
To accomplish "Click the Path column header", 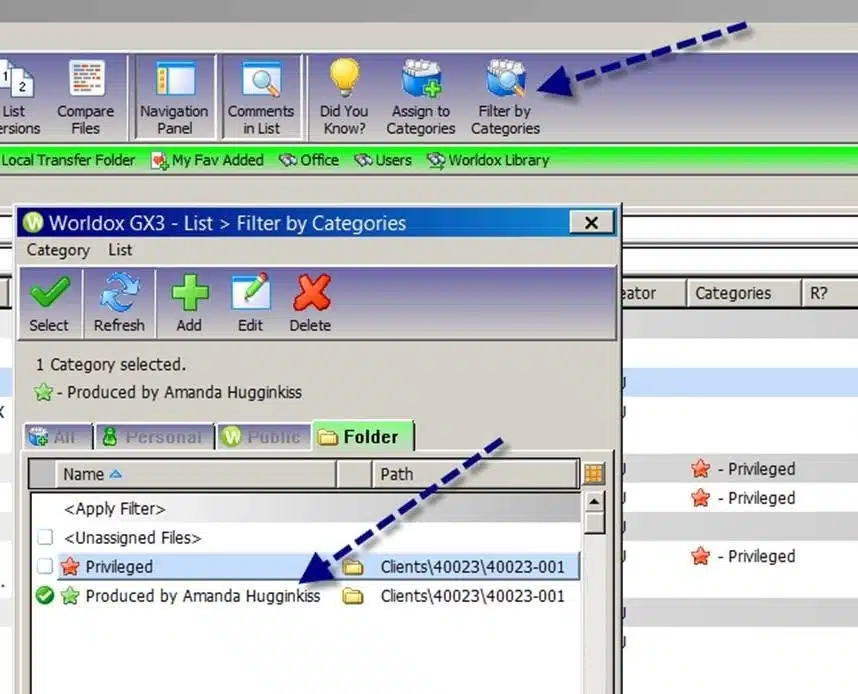I will coord(475,474).
